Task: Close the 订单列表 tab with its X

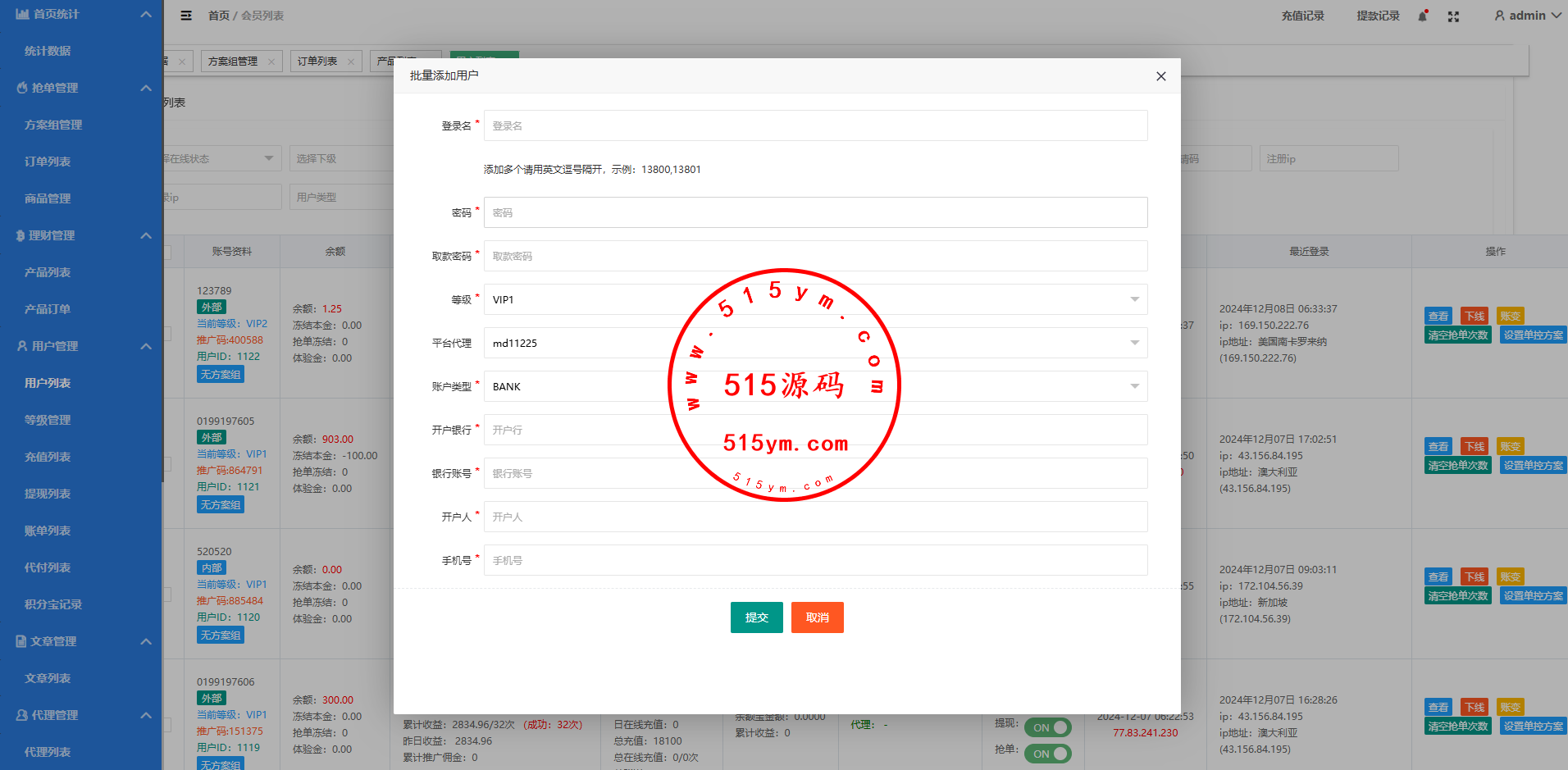Action: pyautogui.click(x=351, y=62)
